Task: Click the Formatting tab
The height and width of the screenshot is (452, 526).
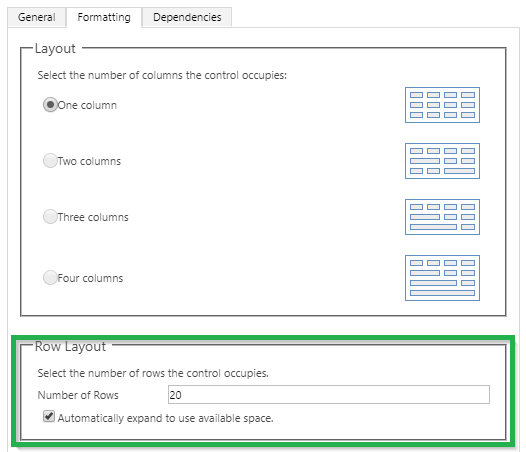Action: [x=104, y=17]
